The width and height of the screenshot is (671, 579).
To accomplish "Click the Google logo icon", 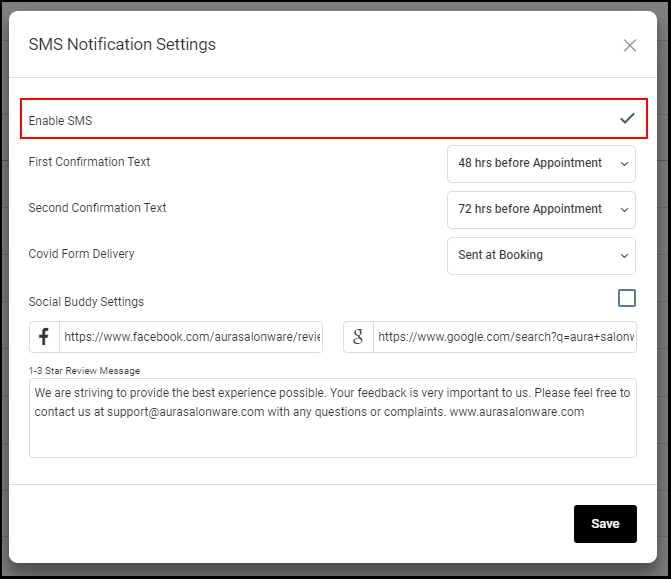I will click(358, 337).
